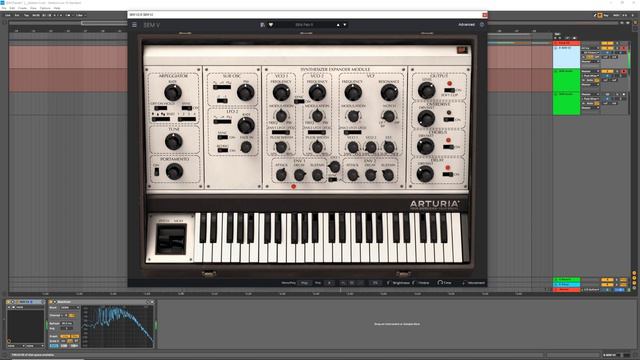This screenshot has width=640, height=360.
Task: Close the SEM V plugin window
Action: tap(484, 15)
